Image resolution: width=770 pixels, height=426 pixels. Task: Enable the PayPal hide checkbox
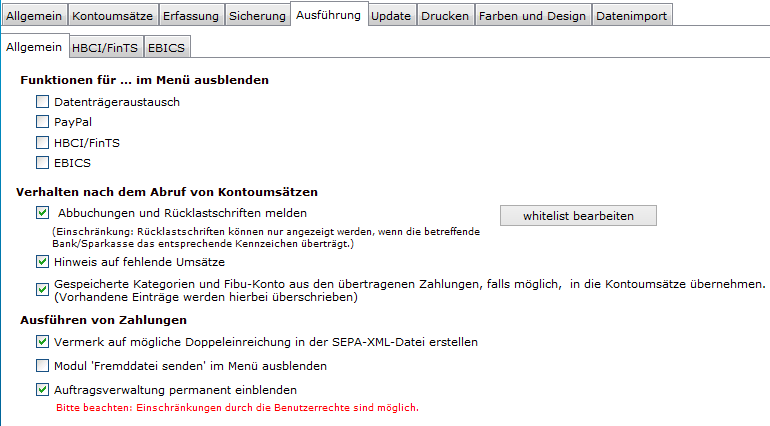click(42, 121)
